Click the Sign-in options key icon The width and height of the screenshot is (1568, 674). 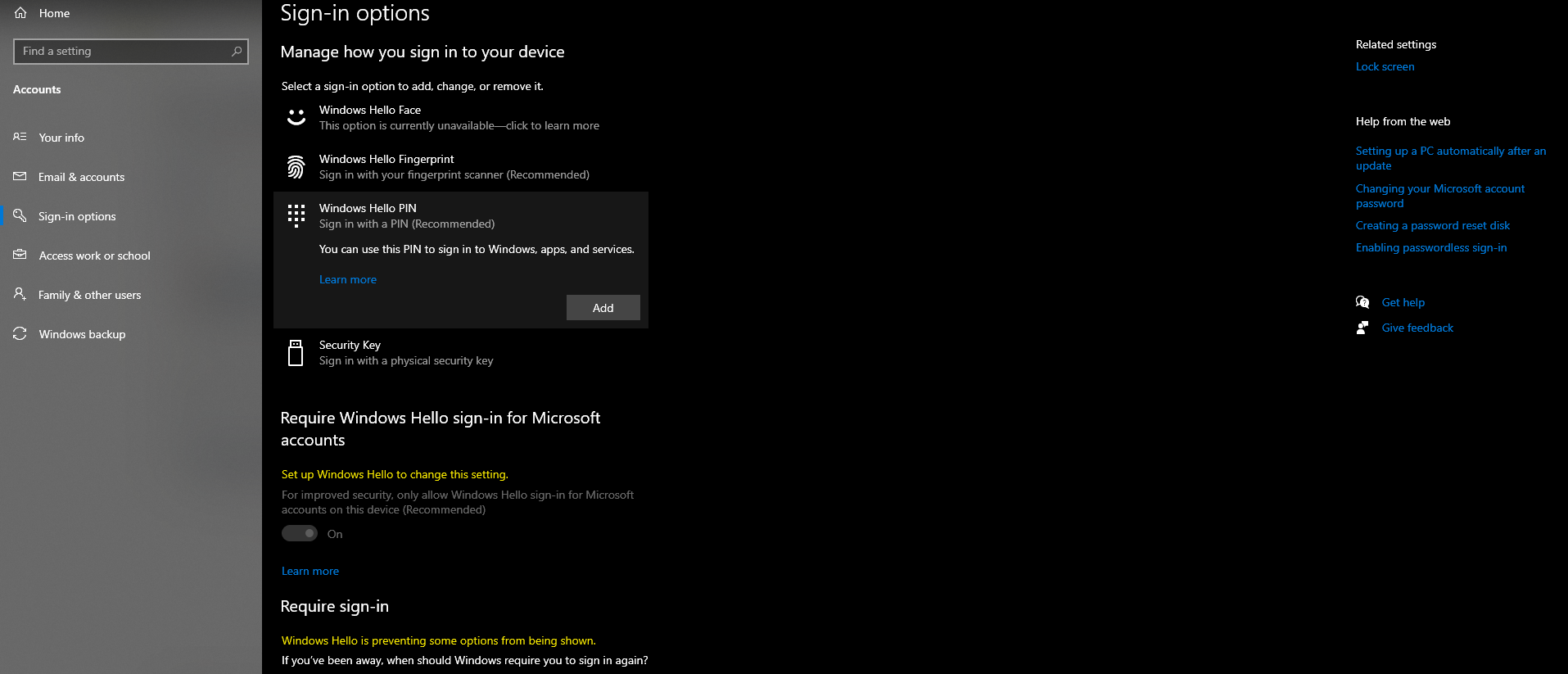coord(20,215)
